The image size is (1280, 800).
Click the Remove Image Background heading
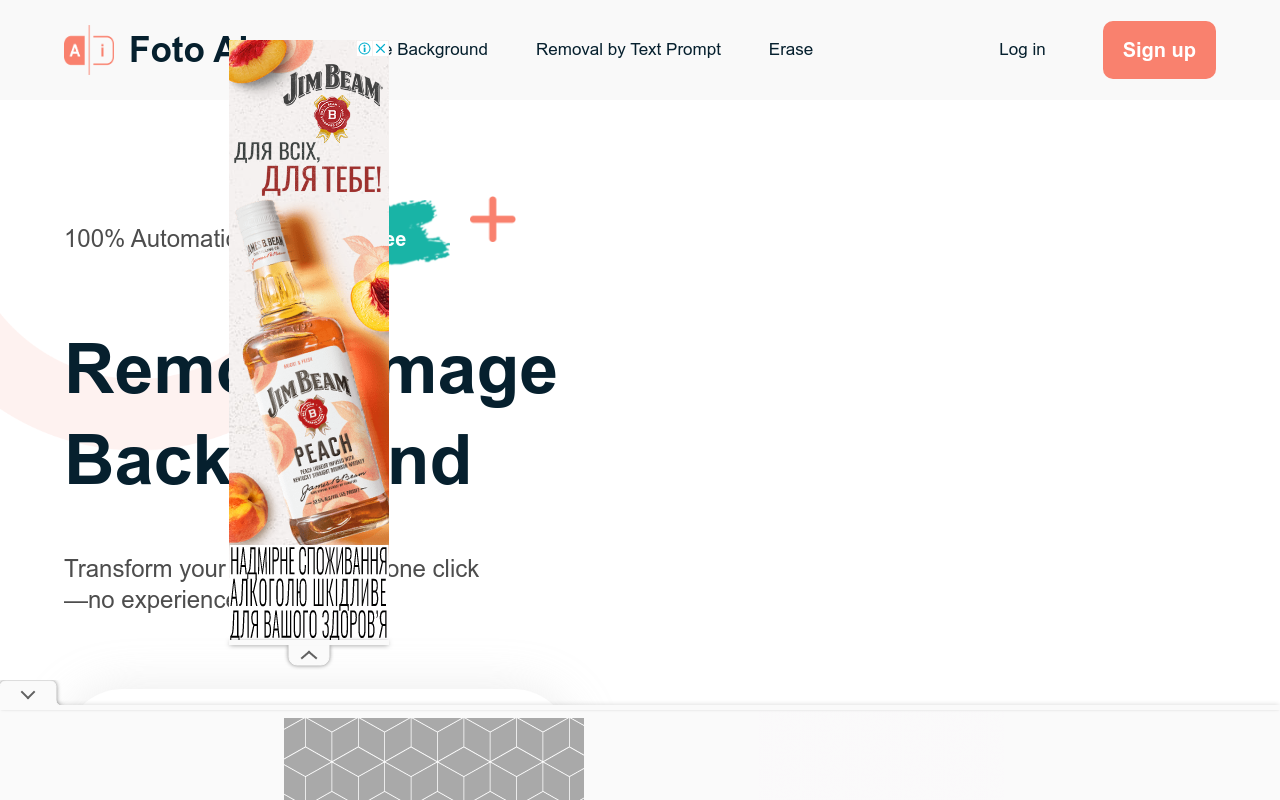[x=310, y=414]
